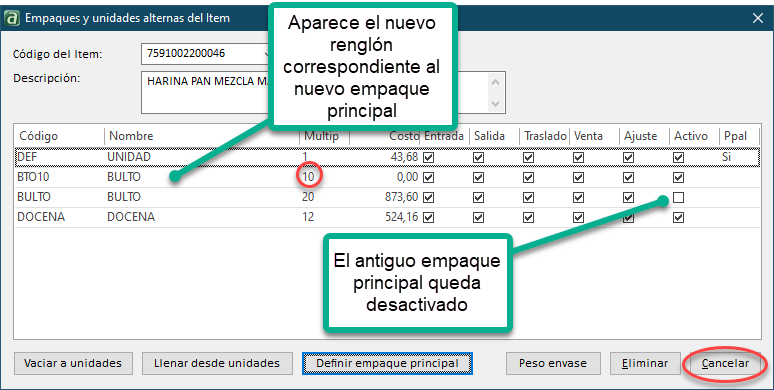Toggle Entrada checkbox in DEF row

coord(428,157)
